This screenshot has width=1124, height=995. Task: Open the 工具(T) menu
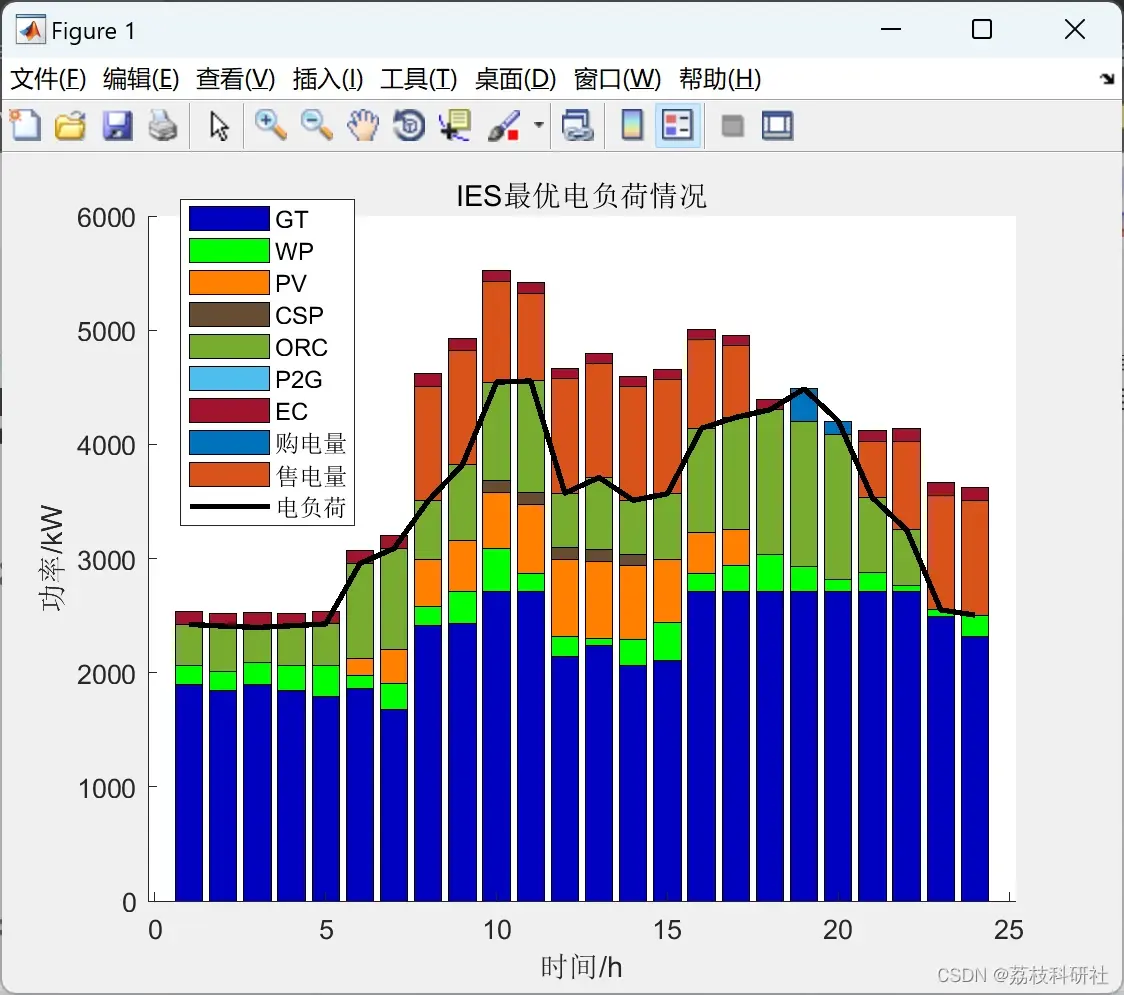(x=419, y=79)
